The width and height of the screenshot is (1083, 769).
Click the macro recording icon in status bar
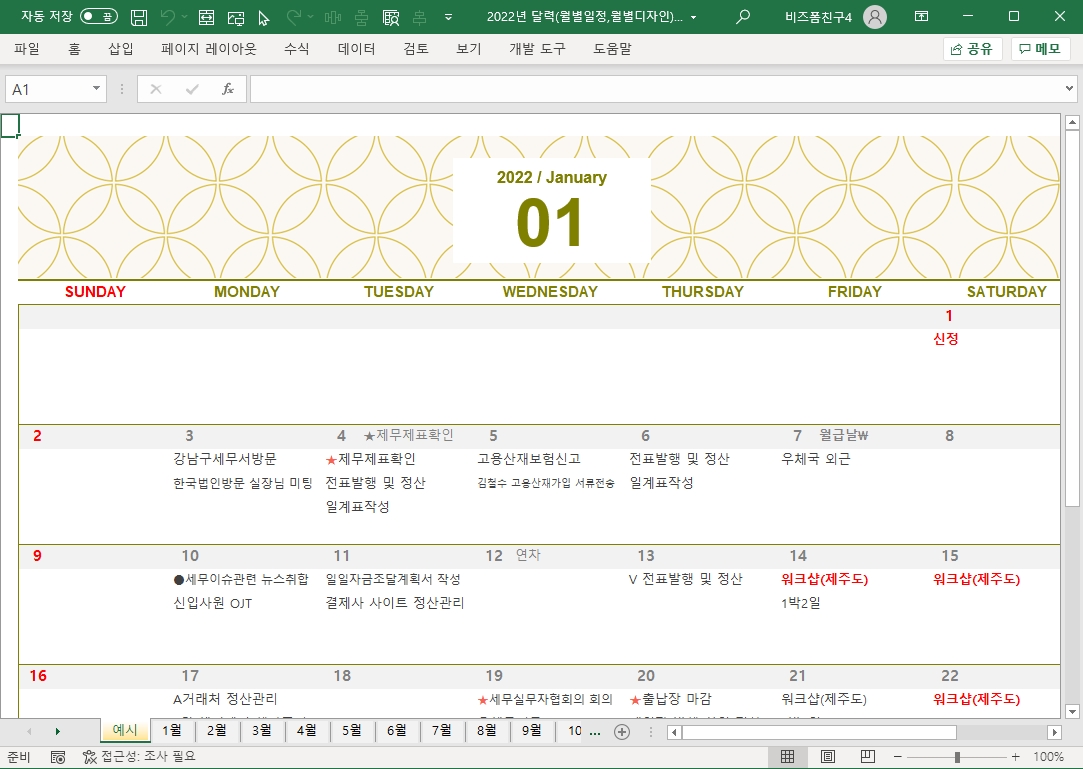(x=58, y=757)
